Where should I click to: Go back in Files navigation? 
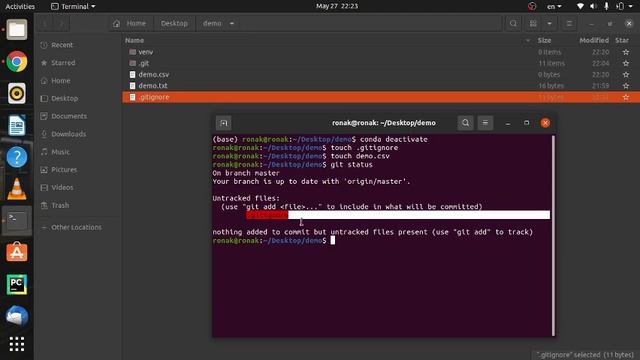[45, 24]
